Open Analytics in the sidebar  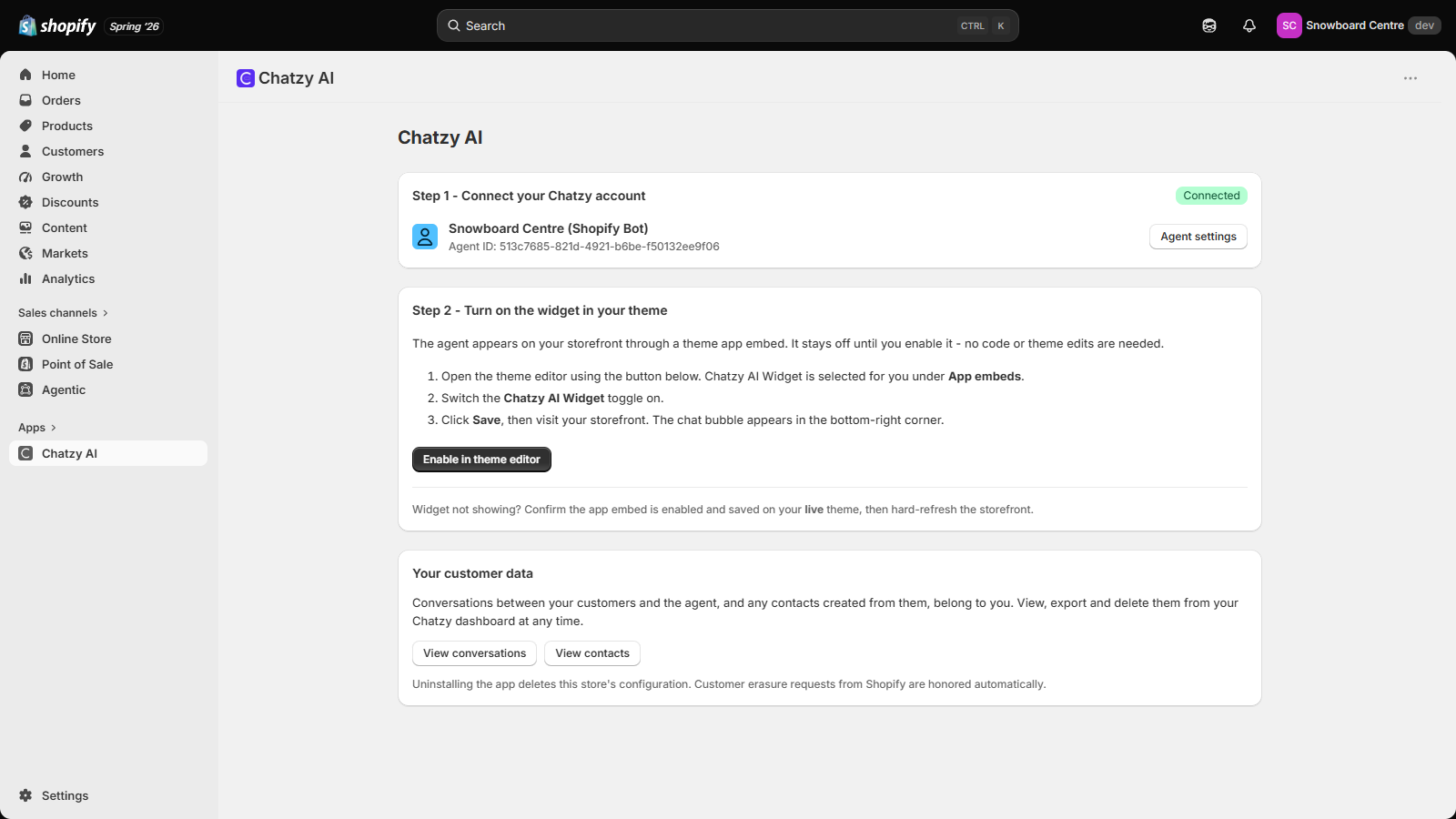pyautogui.click(x=108, y=278)
